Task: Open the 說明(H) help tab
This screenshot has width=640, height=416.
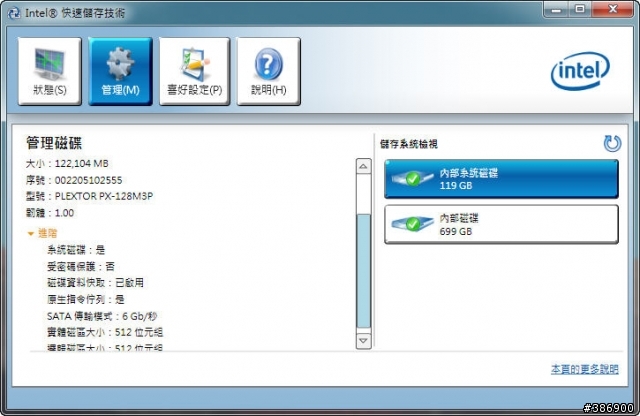Action: [269, 71]
